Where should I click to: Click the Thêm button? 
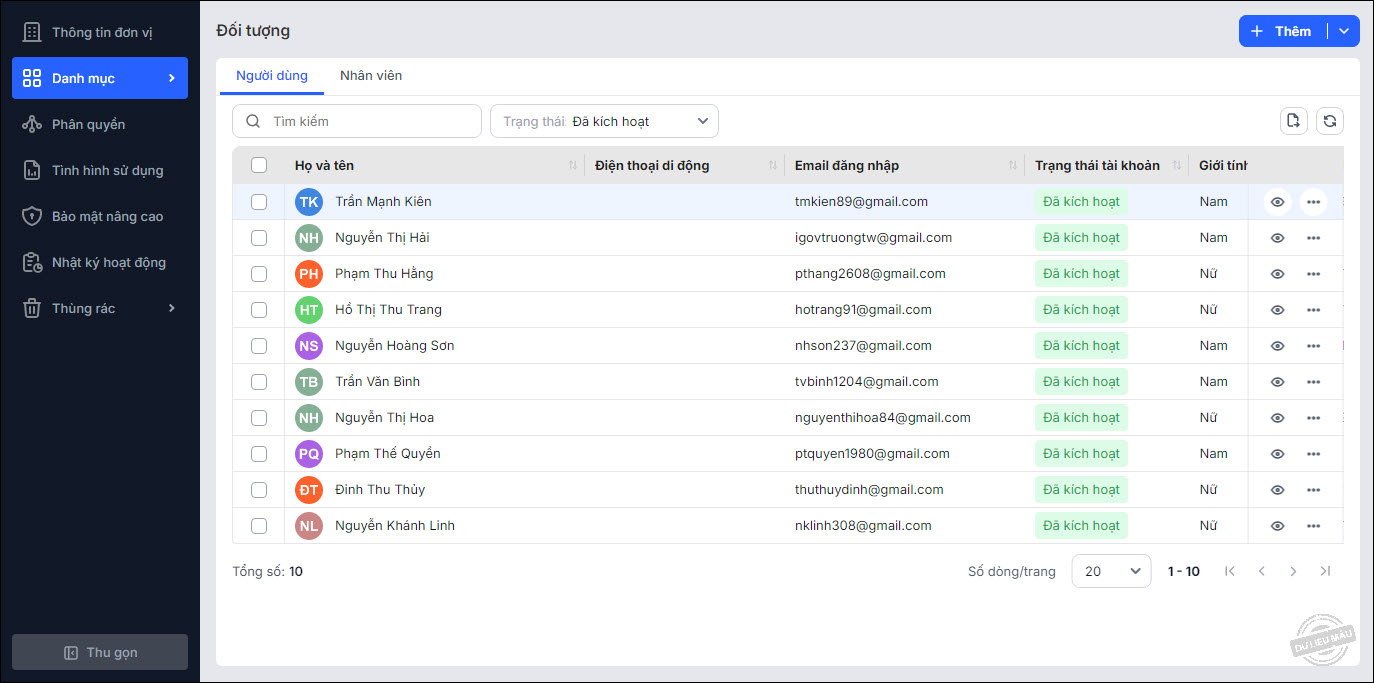point(1282,31)
